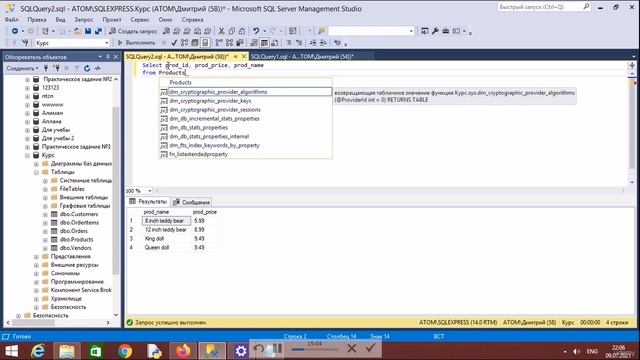Screen dimensions: 640x360
Task: Click the Save file icon in toolbar
Action: coord(88,31)
